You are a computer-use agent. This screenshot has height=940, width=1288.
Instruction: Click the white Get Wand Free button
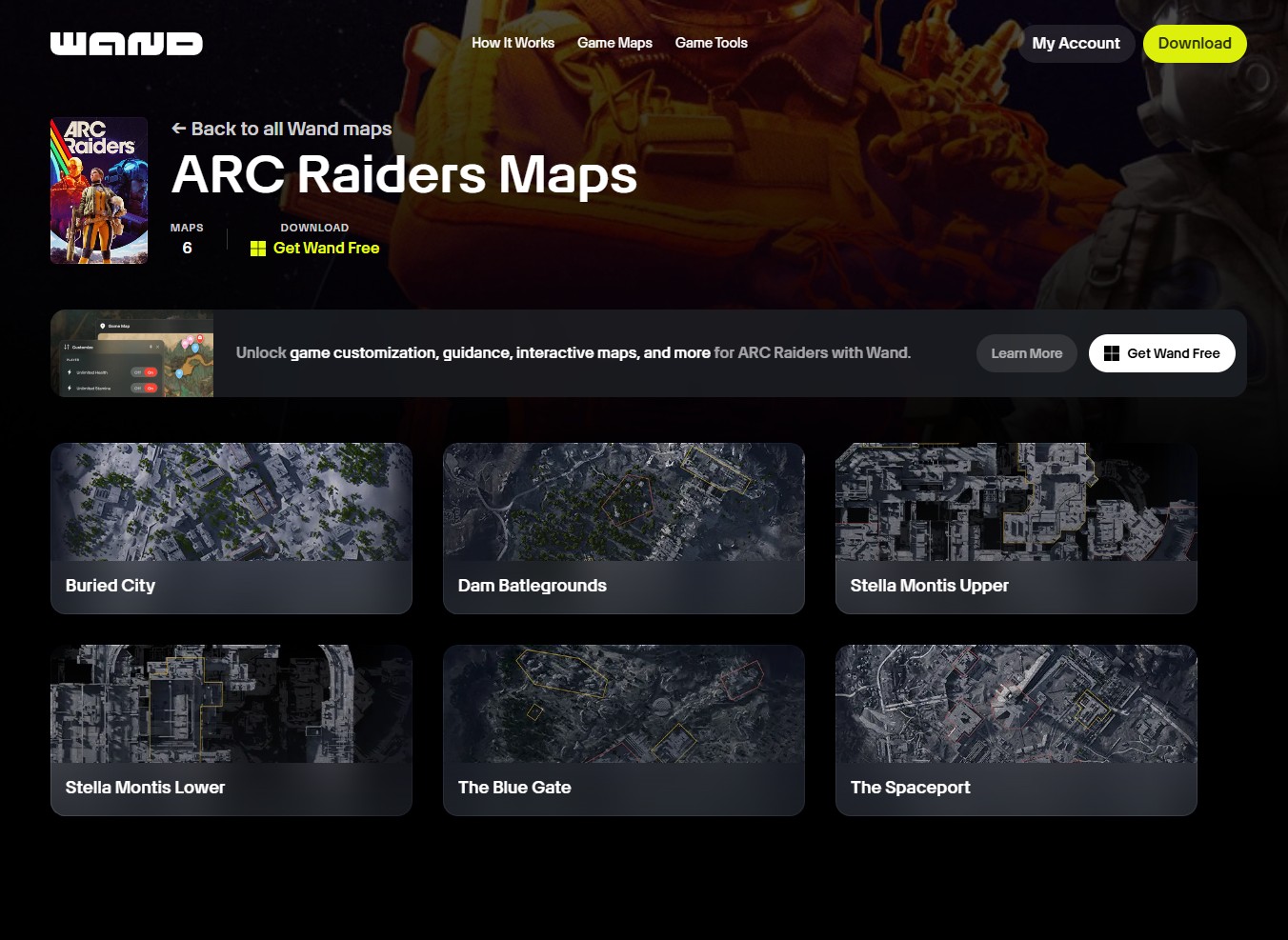point(1161,353)
